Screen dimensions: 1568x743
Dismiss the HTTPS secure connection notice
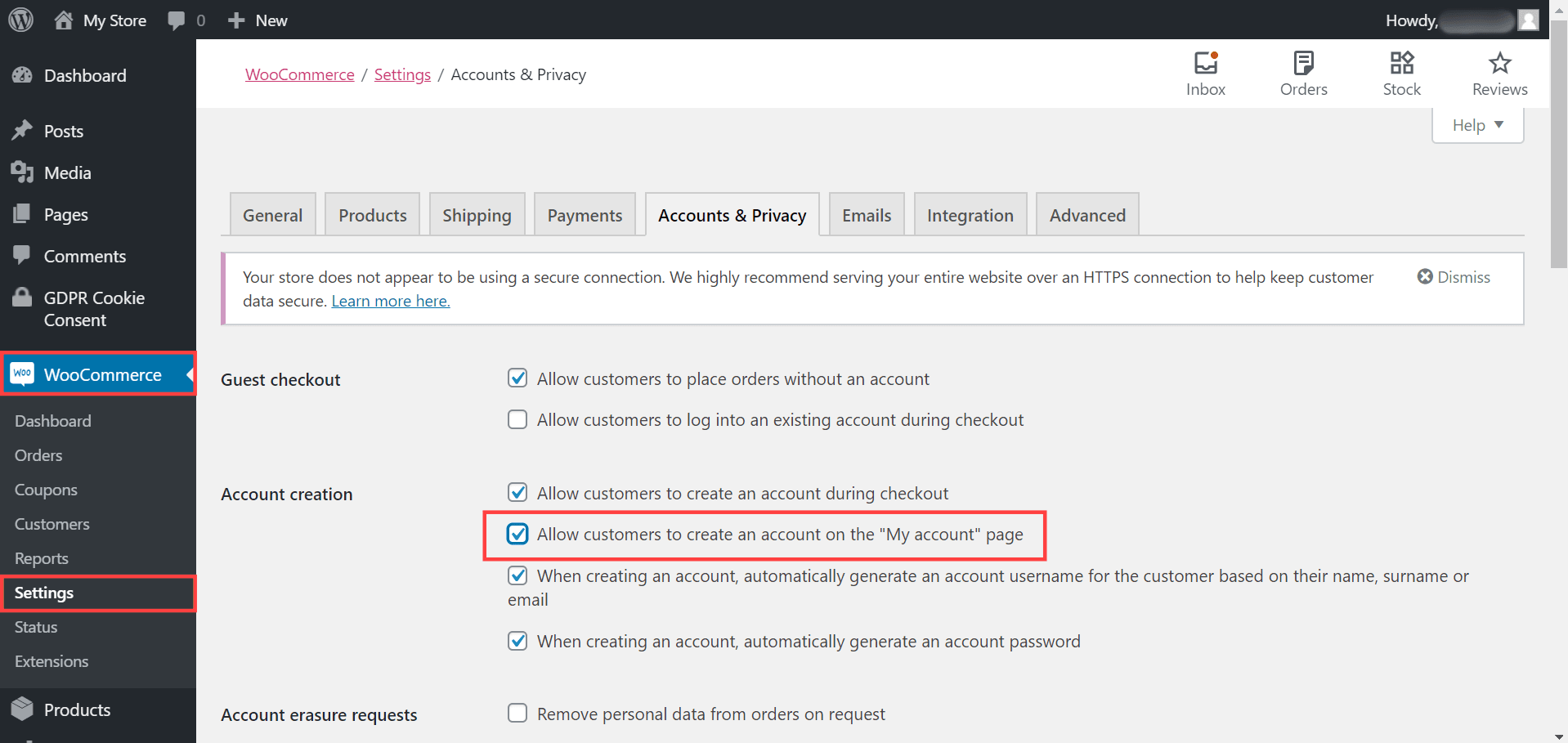click(x=1454, y=277)
